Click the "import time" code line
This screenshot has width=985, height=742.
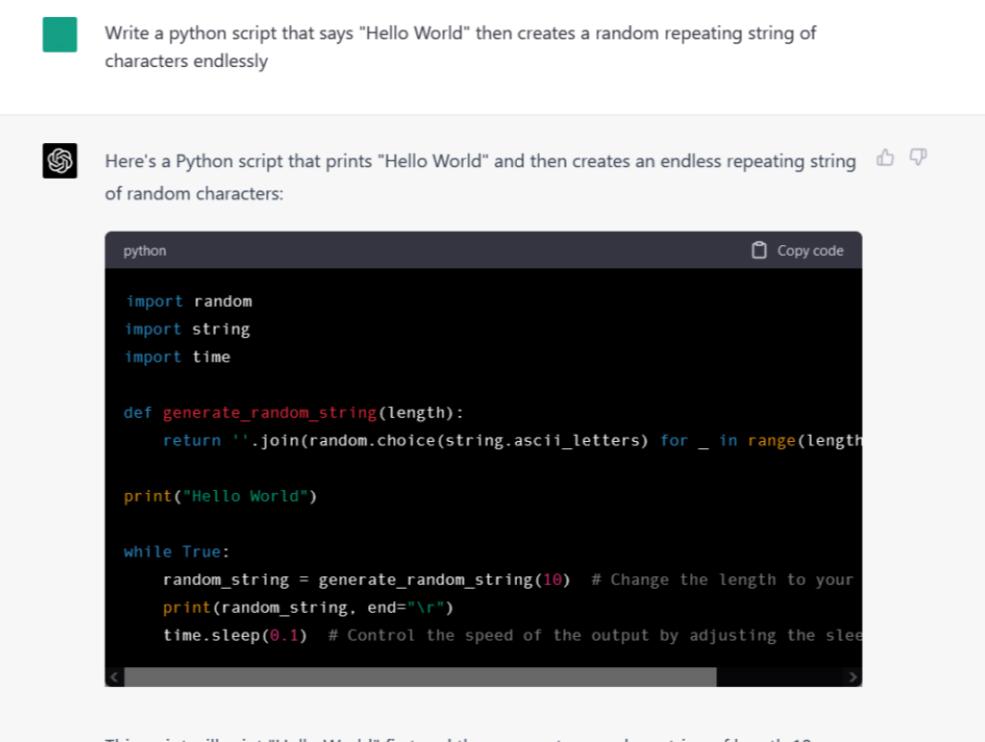click(177, 357)
